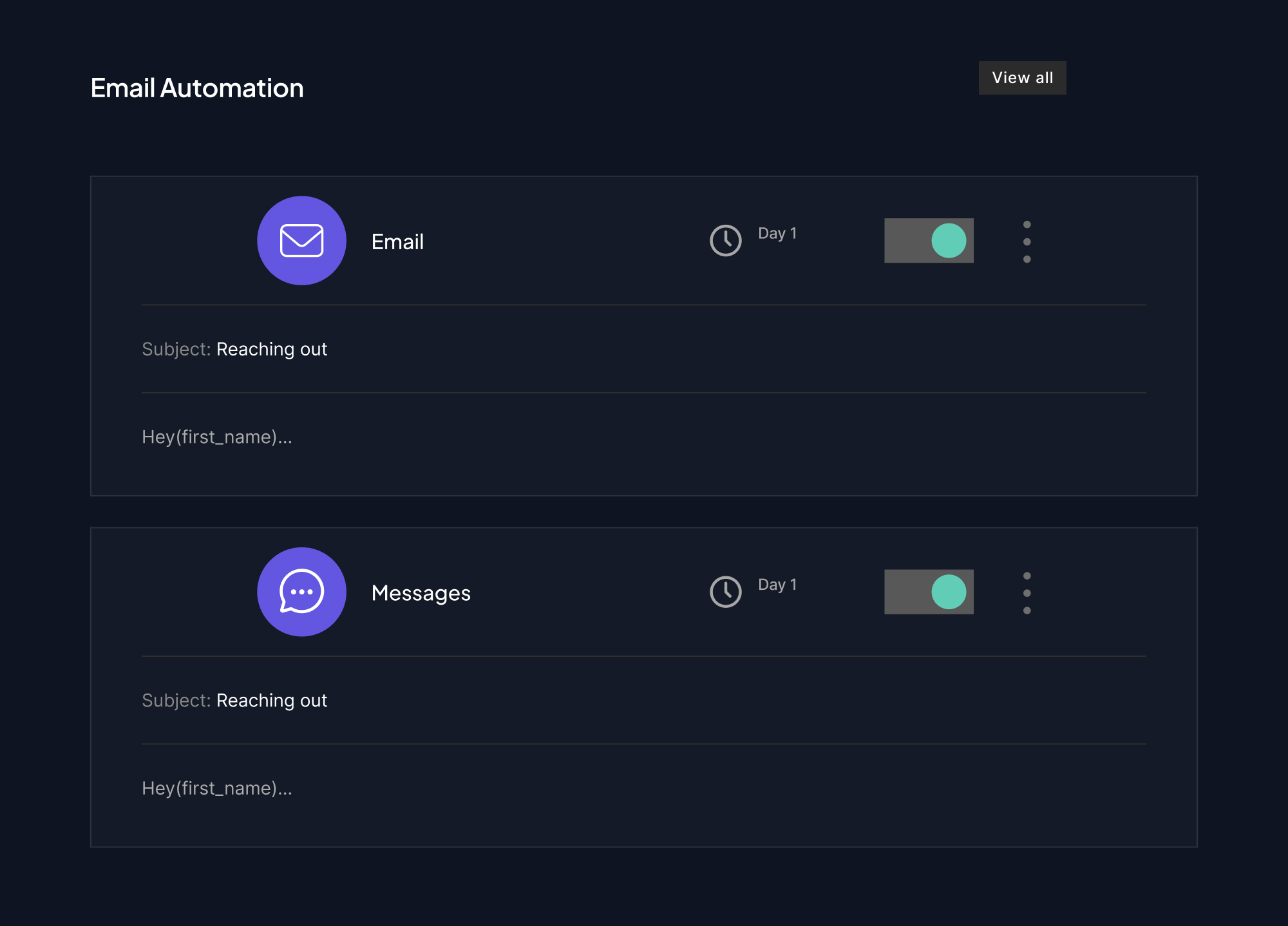The height and width of the screenshot is (926, 1288).
Task: Click the Email Automation heading
Action: click(197, 88)
